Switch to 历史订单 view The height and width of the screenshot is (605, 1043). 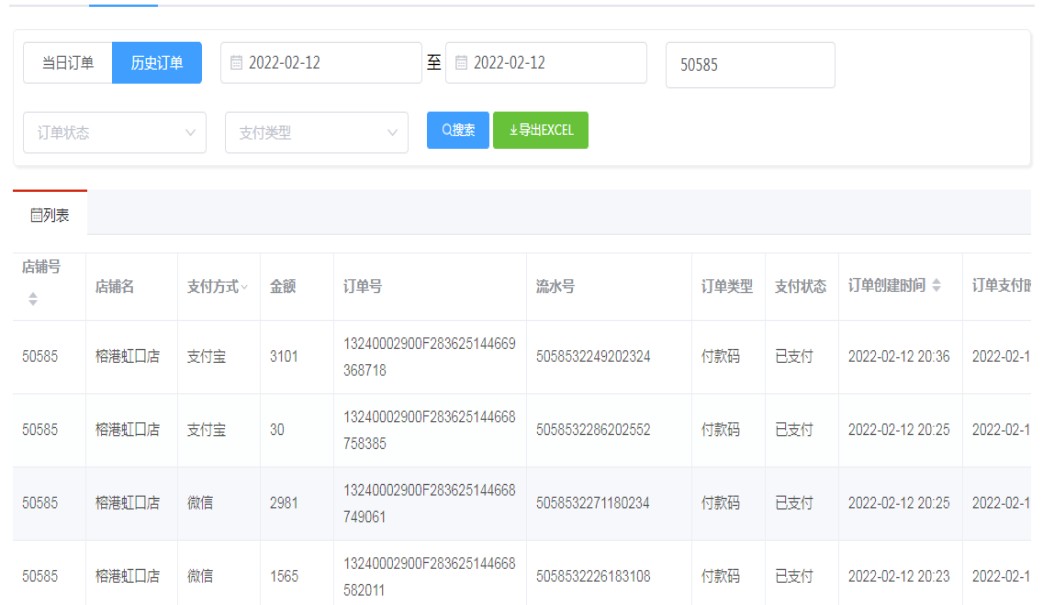pos(157,63)
